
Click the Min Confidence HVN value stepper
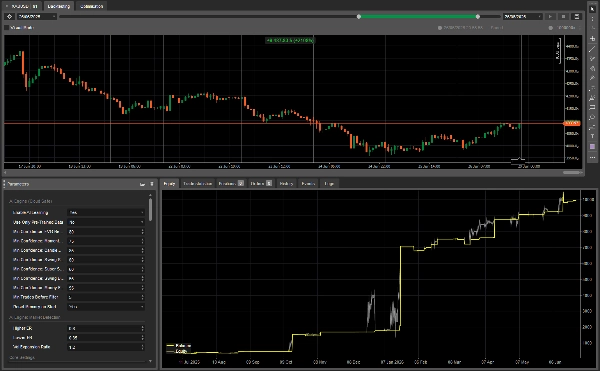click(x=142, y=232)
